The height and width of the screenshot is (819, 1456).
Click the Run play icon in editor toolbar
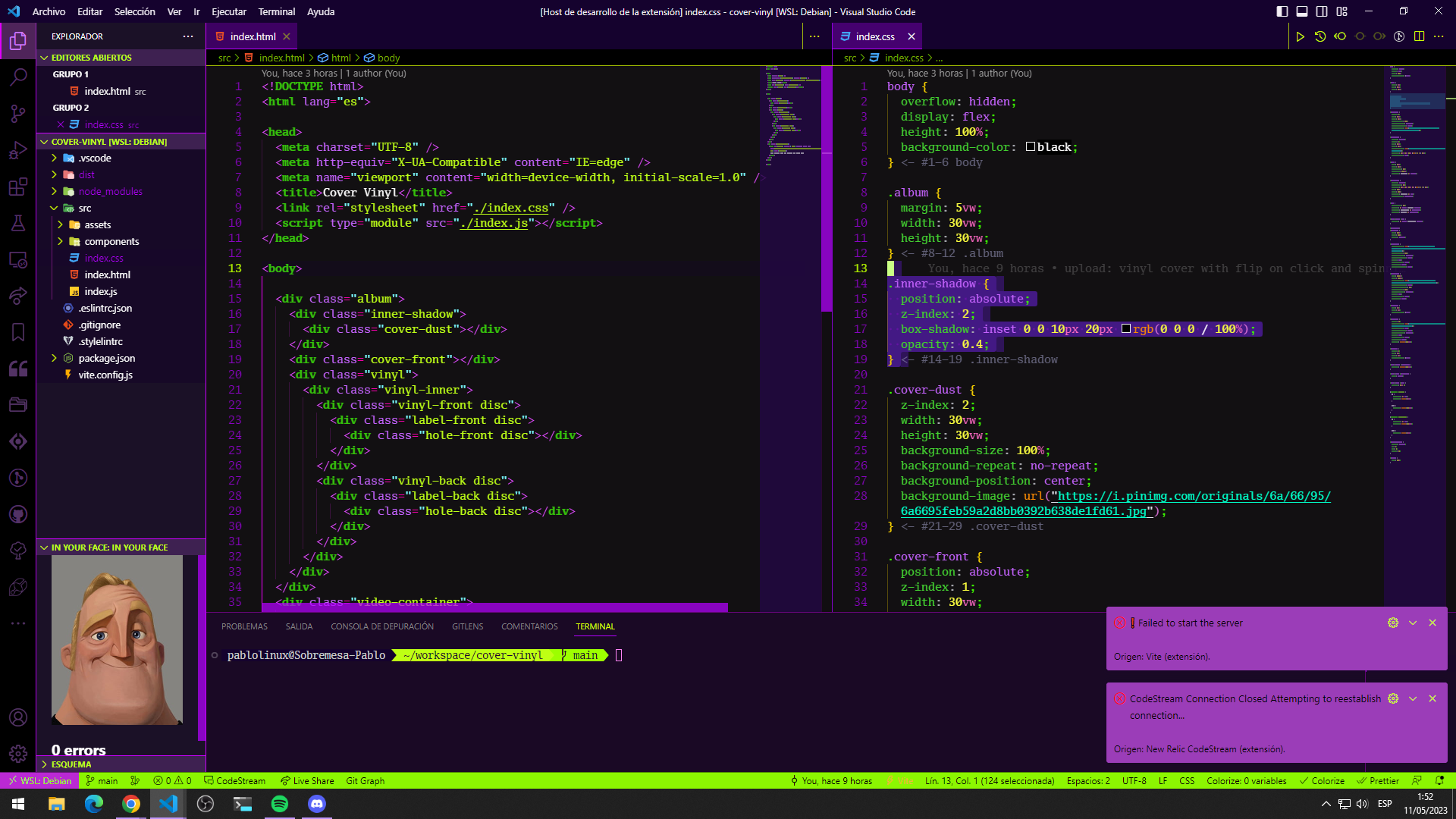[1300, 36]
